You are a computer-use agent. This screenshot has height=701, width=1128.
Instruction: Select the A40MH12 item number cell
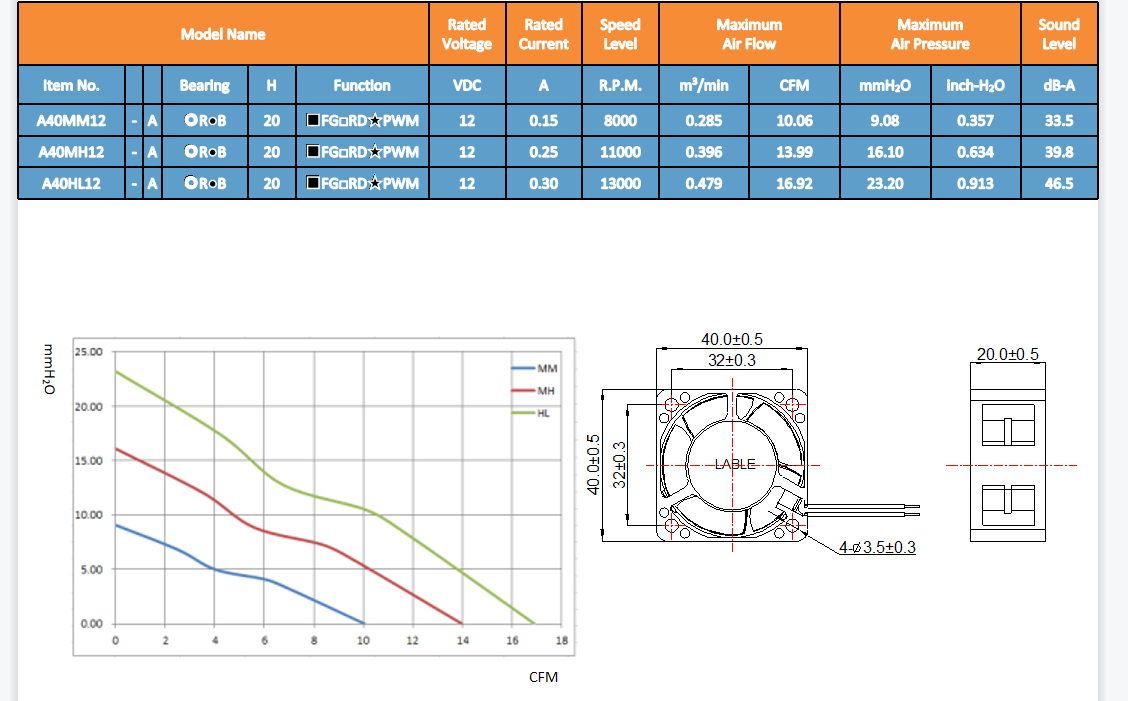[x=71, y=152]
